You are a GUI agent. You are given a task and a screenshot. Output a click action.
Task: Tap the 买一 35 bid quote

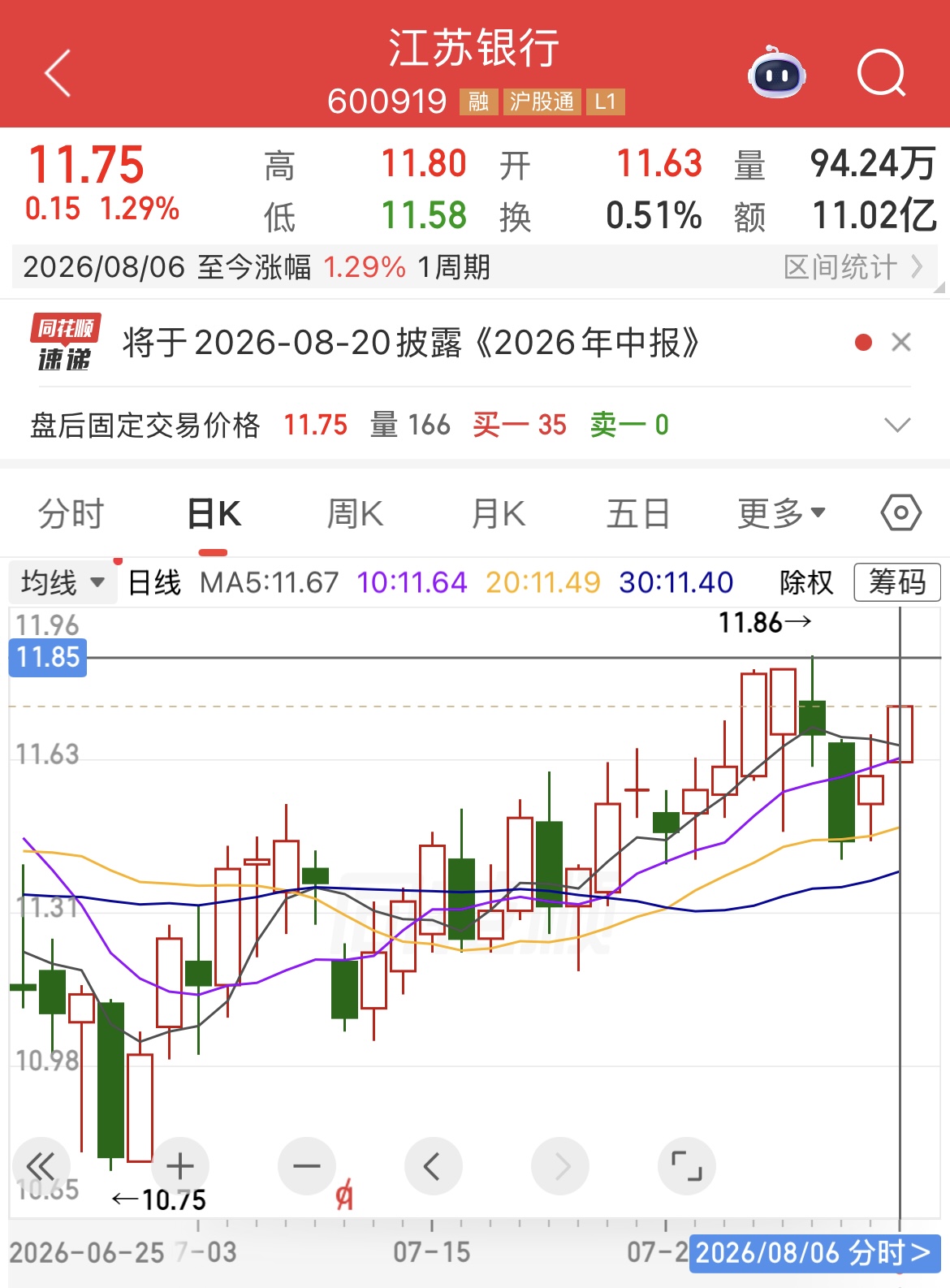[x=520, y=425]
